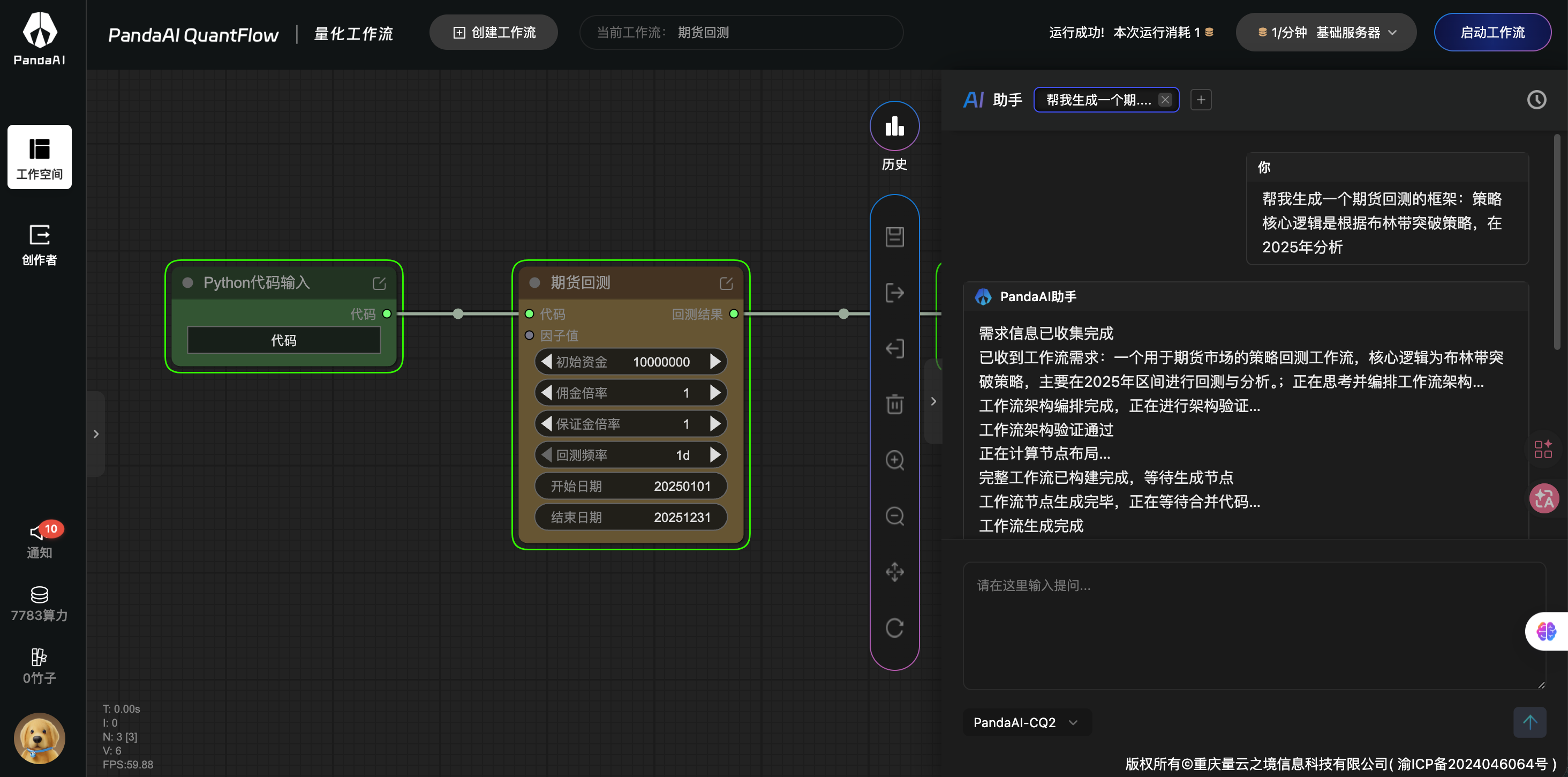Toggle collapse dot on 期货回测 node
The height and width of the screenshot is (777, 1568).
[x=535, y=282]
